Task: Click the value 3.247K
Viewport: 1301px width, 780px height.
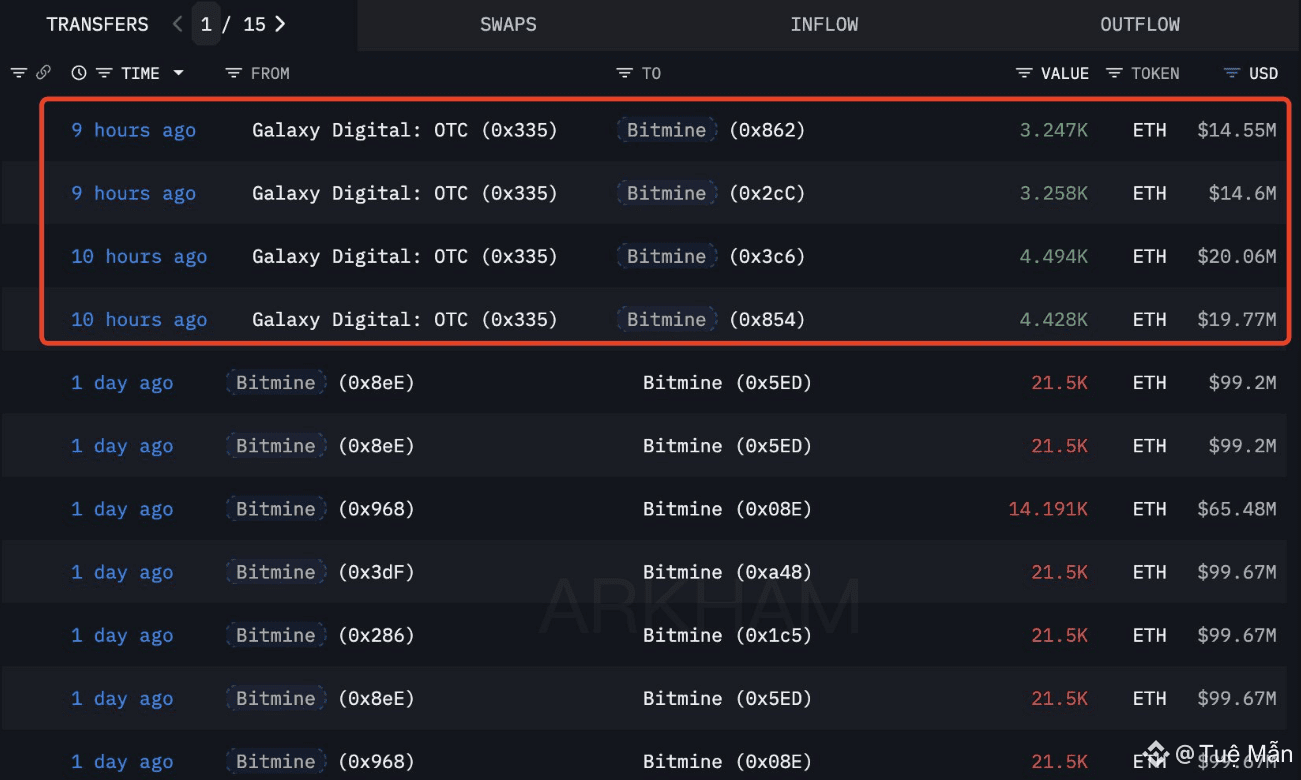Action: 1053,130
